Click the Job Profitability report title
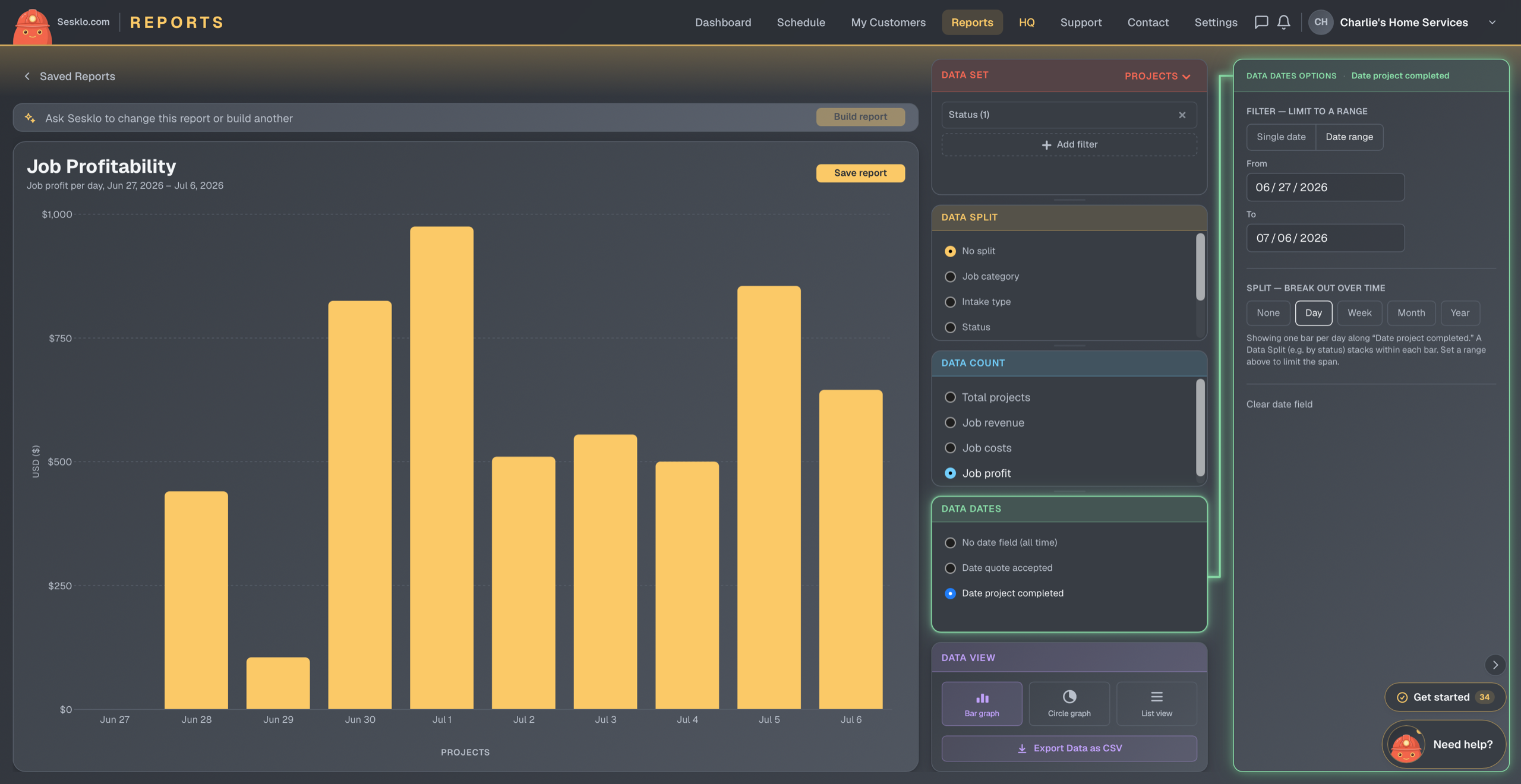The image size is (1521, 784). point(102,166)
